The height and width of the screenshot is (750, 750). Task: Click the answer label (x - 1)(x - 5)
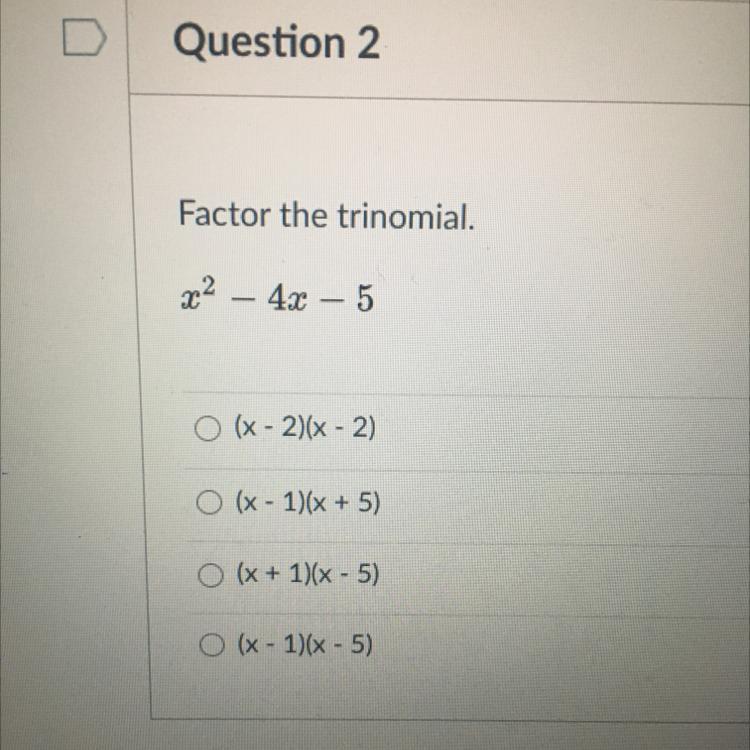coord(305,644)
